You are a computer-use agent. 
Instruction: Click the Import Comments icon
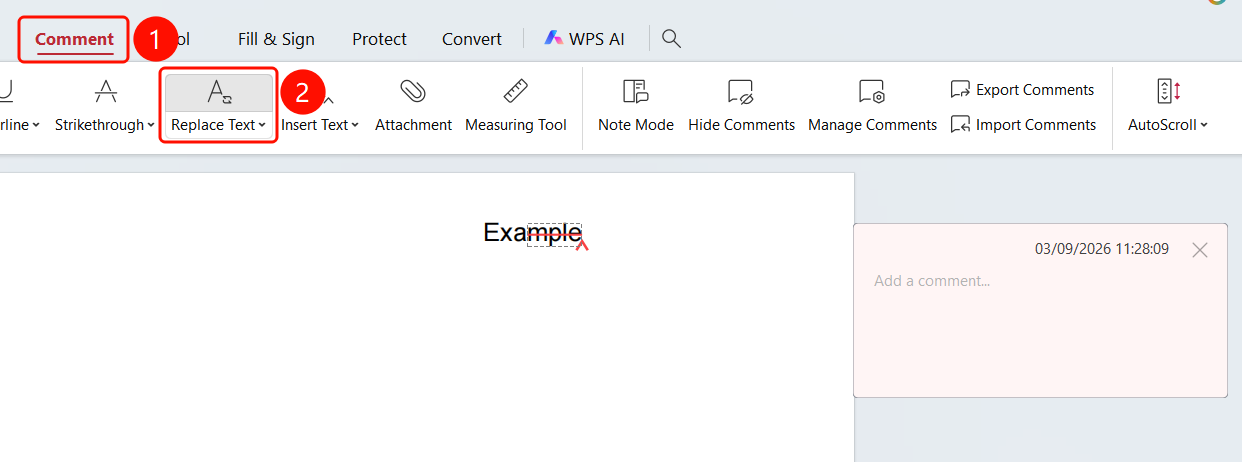[x=960, y=125]
